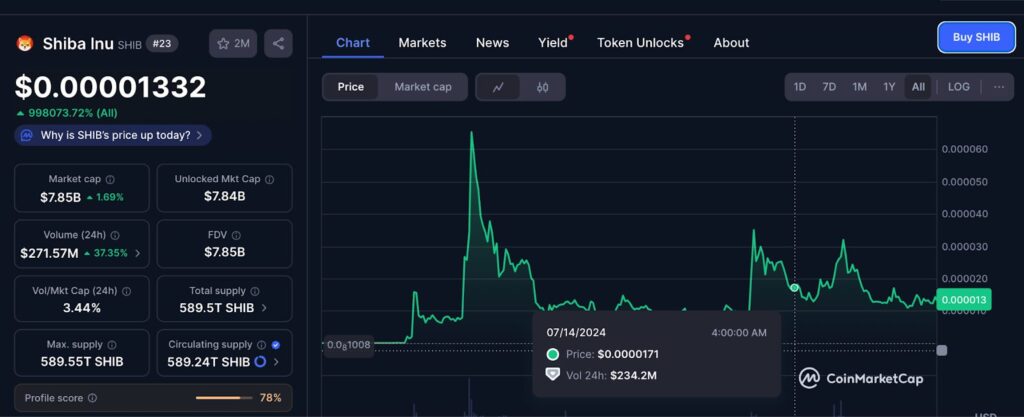
Task: Click the Market cap info icon
Action: pos(110,179)
